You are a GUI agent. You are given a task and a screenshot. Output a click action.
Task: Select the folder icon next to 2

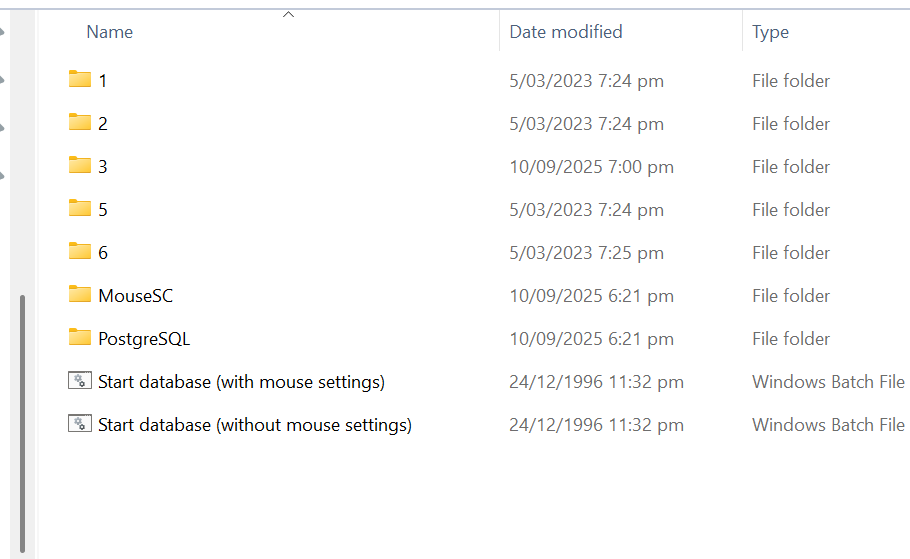coord(80,123)
